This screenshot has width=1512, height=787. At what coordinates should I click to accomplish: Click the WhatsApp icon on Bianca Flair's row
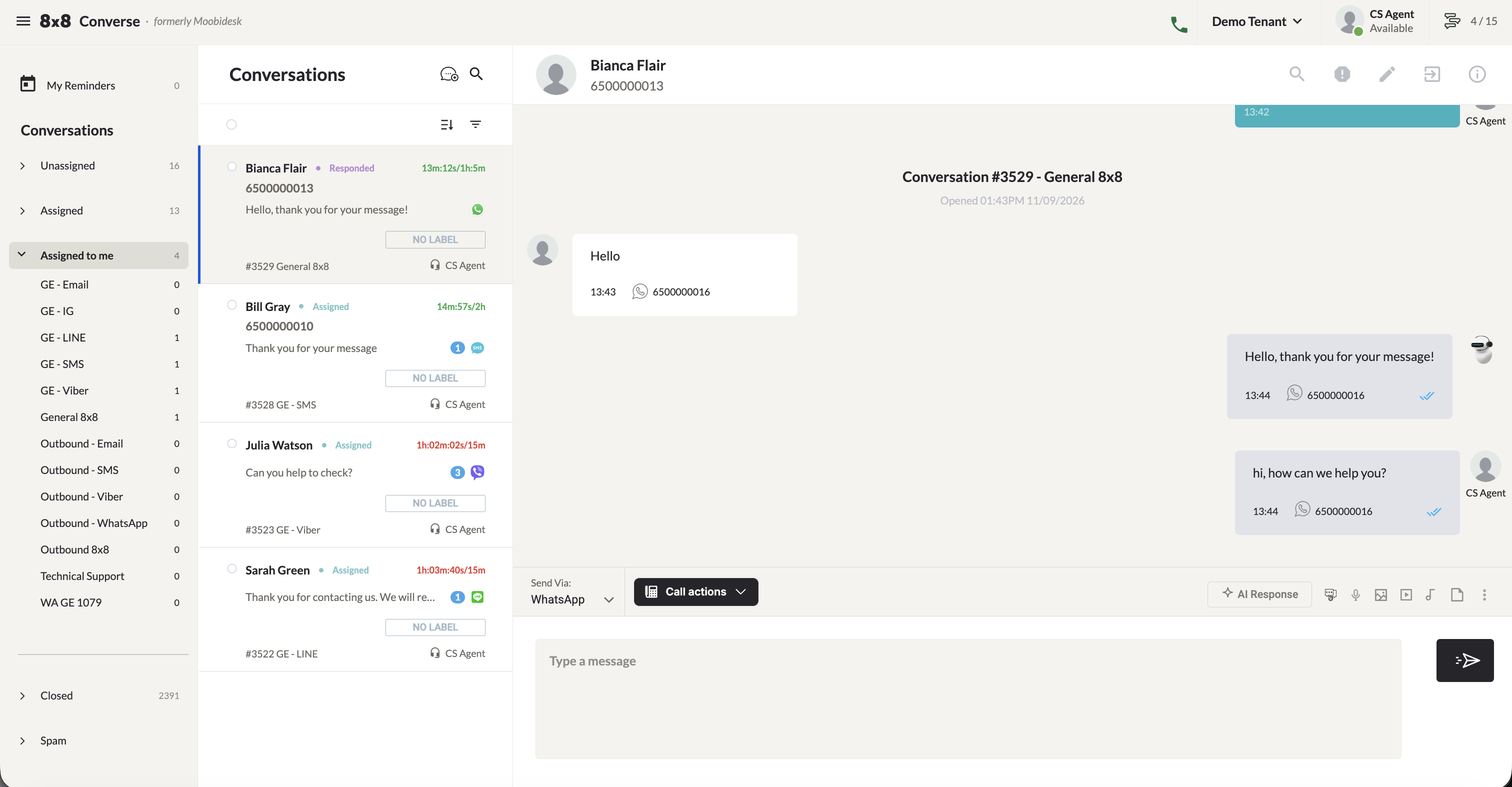(477, 209)
